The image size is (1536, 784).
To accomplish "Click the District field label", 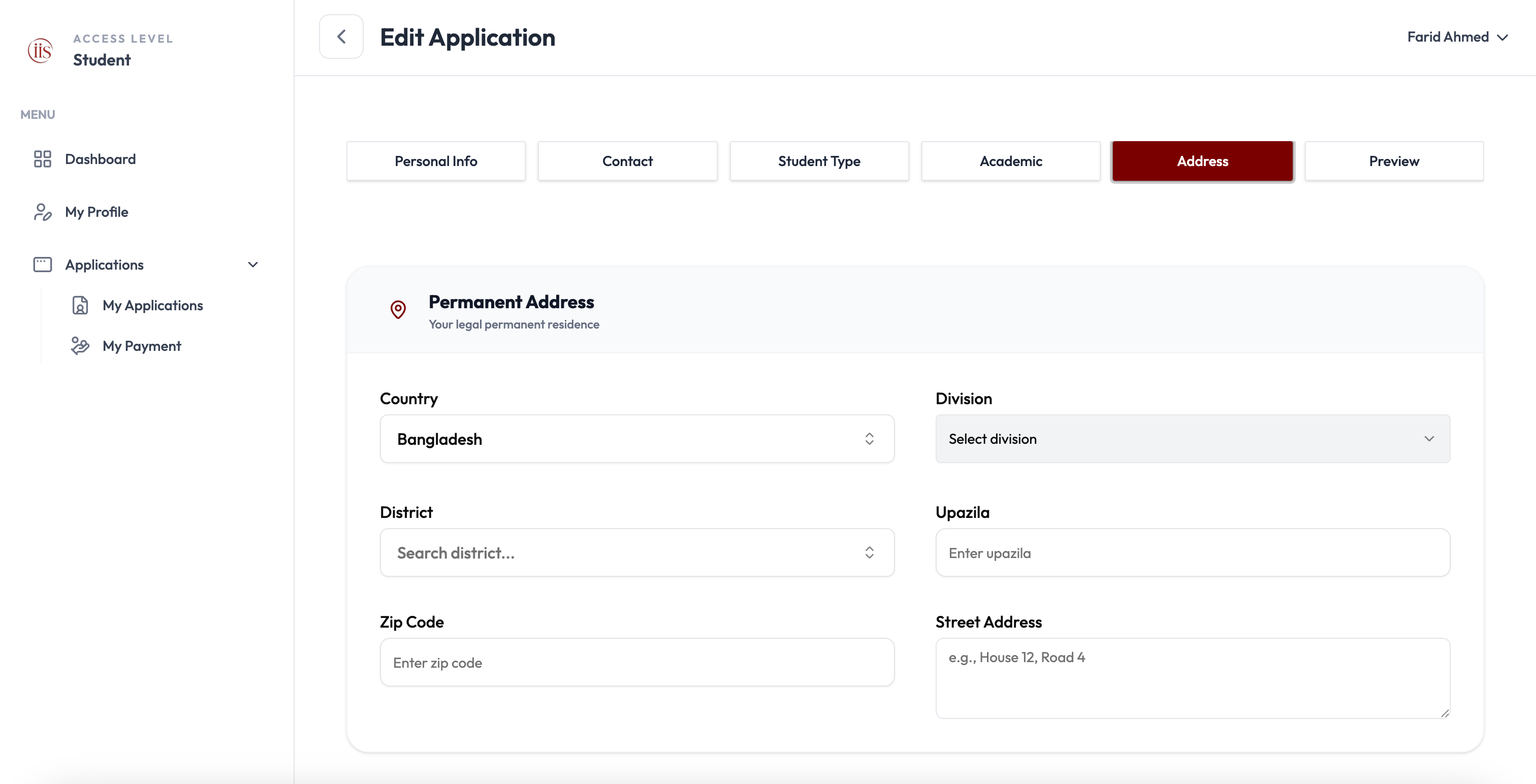I will 406,512.
